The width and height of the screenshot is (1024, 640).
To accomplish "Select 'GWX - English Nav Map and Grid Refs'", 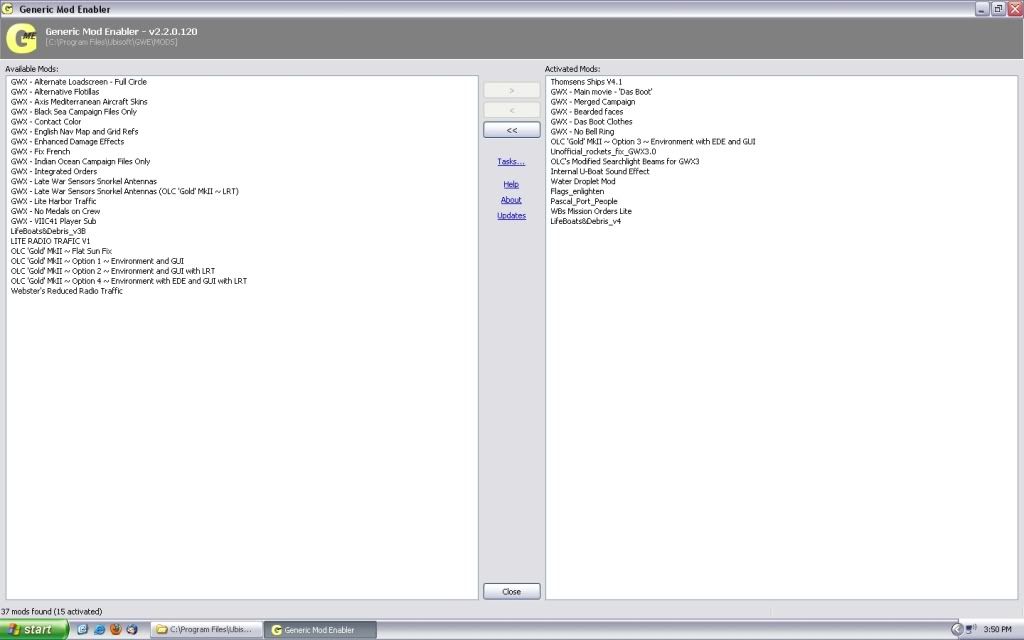I will [x=74, y=131].
